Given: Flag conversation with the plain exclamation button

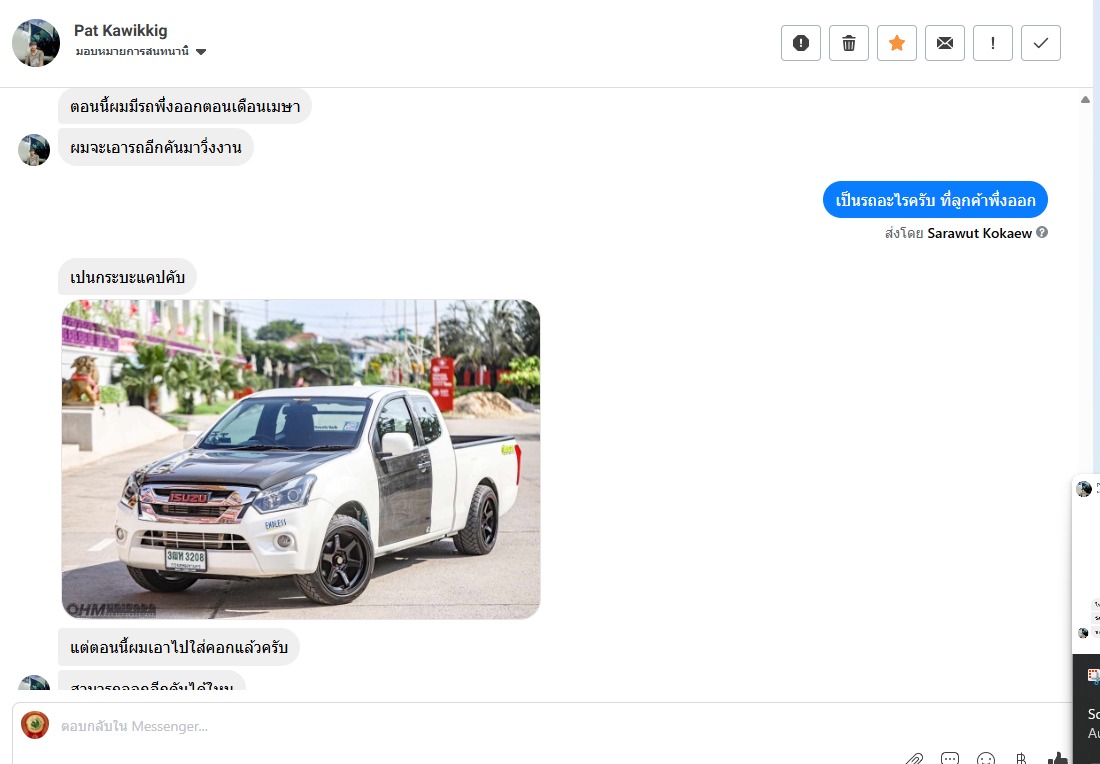Looking at the screenshot, I should click(x=993, y=43).
